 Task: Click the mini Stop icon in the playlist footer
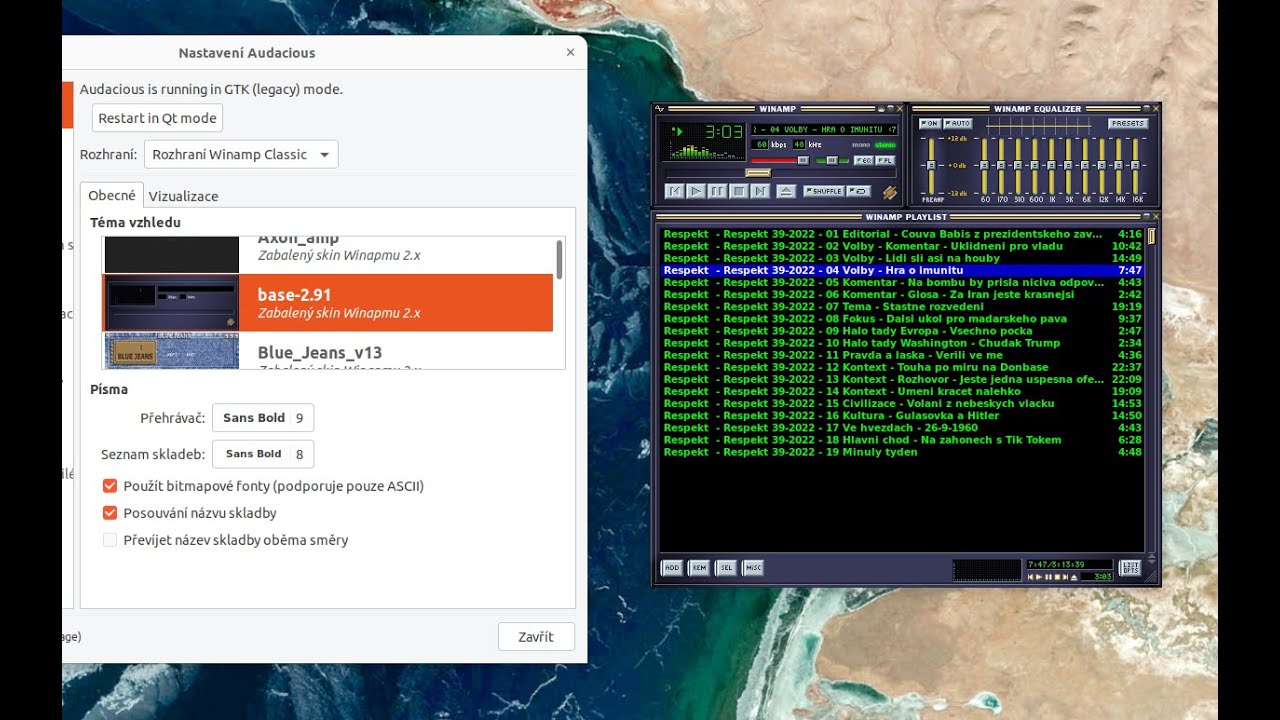[1057, 577]
